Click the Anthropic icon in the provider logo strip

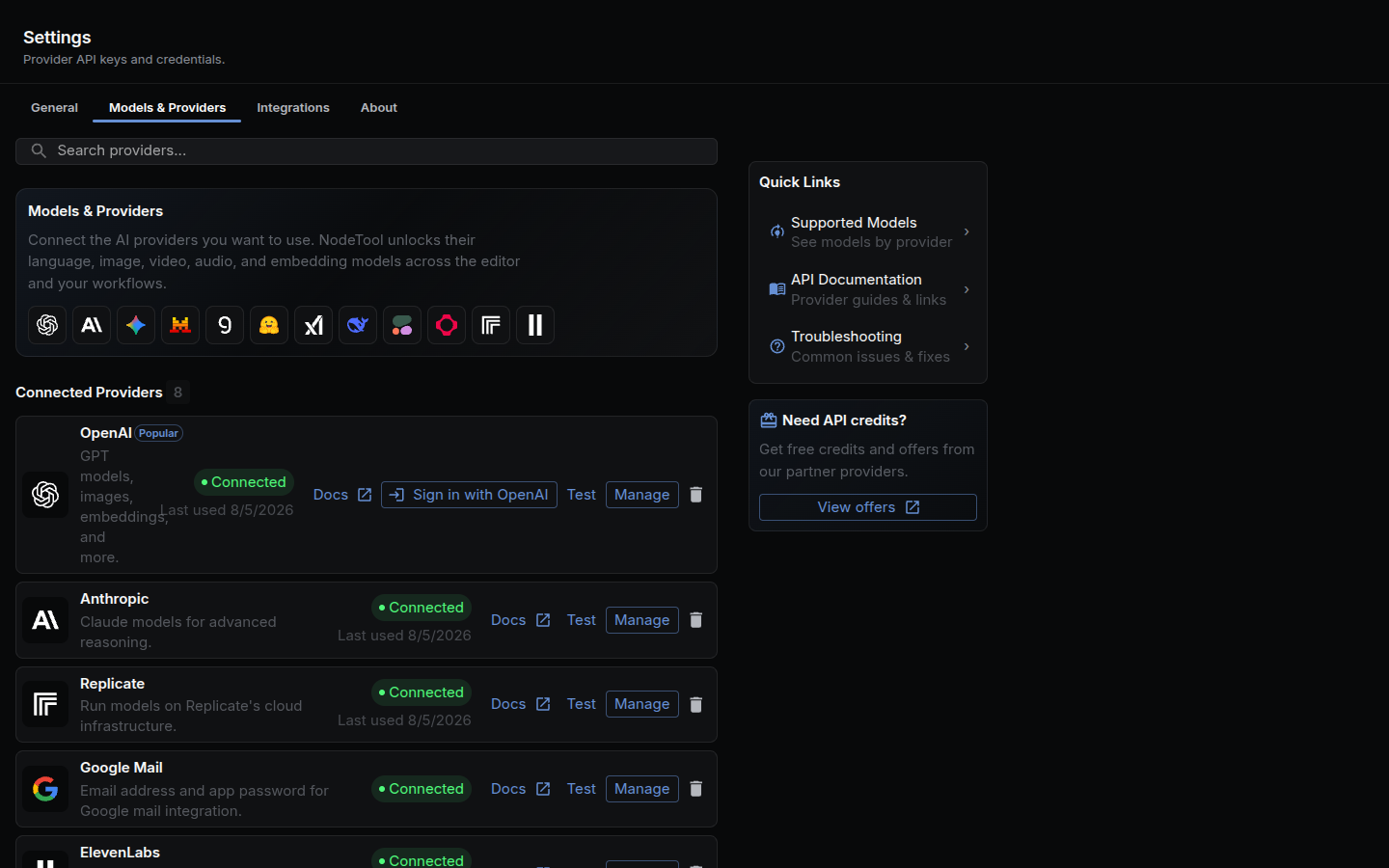coord(92,325)
